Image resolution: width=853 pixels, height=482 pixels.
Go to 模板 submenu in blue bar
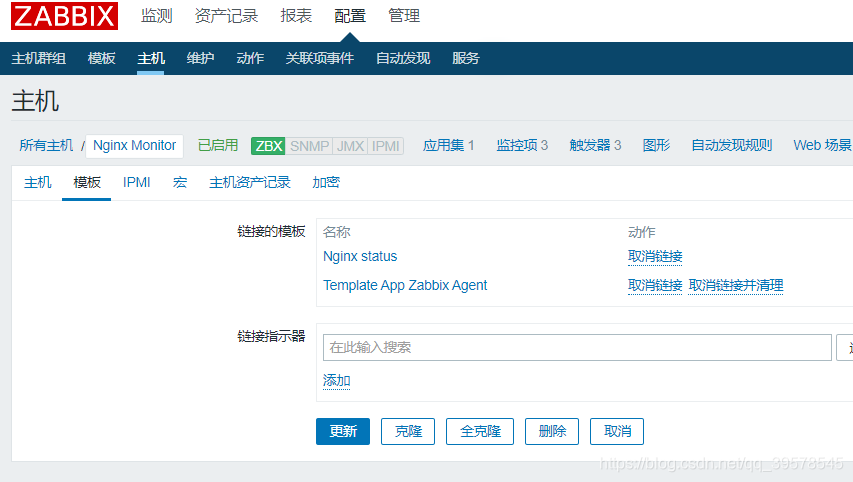102,58
